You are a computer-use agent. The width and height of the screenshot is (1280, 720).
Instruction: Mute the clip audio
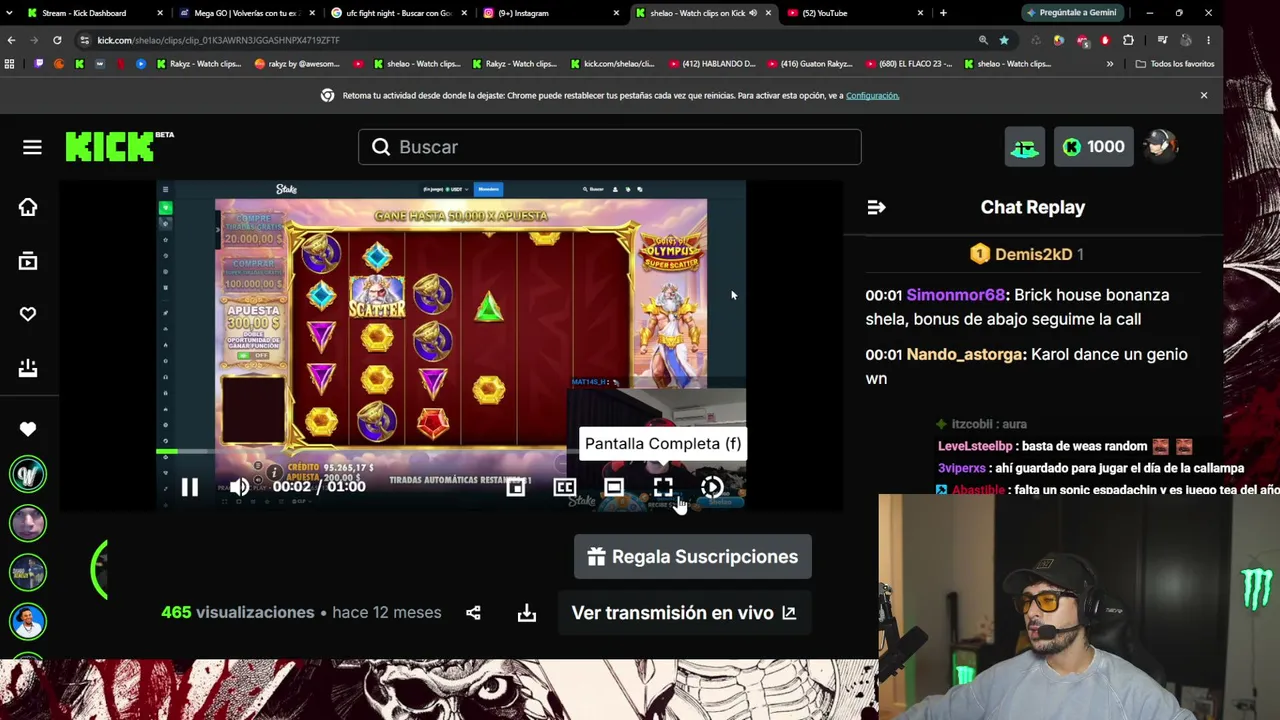239,487
